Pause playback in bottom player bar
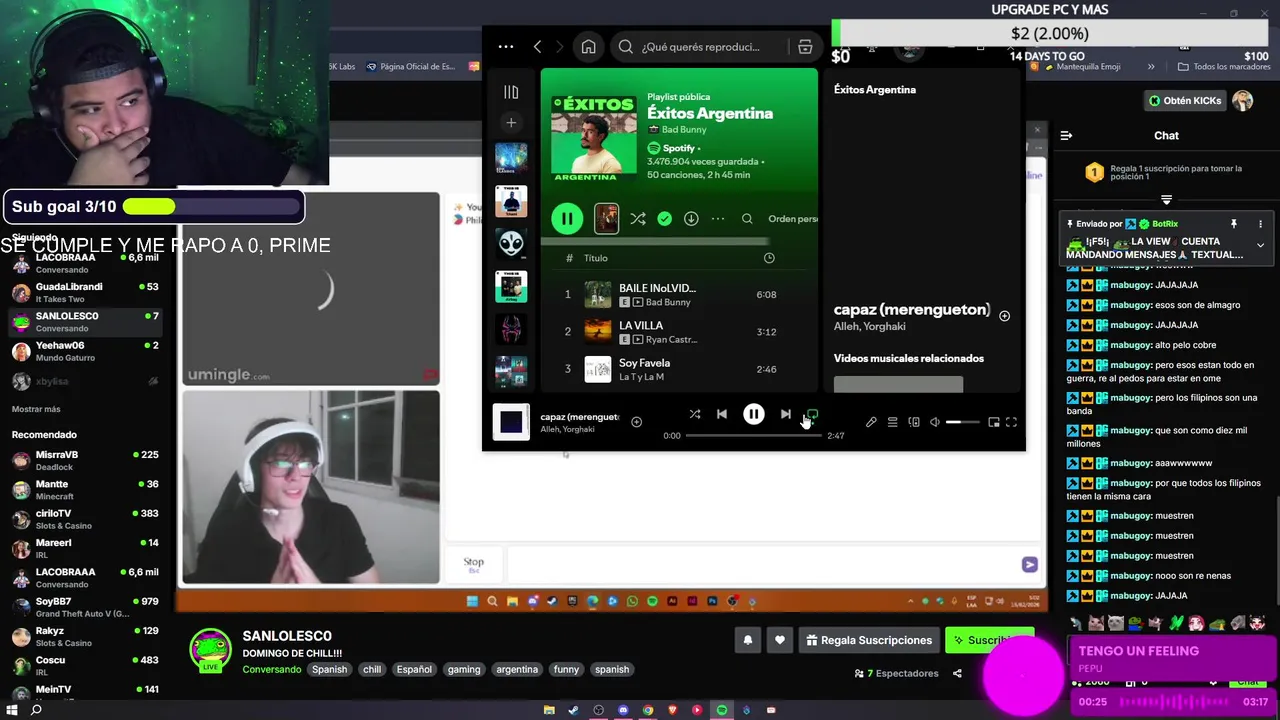This screenshot has width=1280, height=720. point(754,414)
